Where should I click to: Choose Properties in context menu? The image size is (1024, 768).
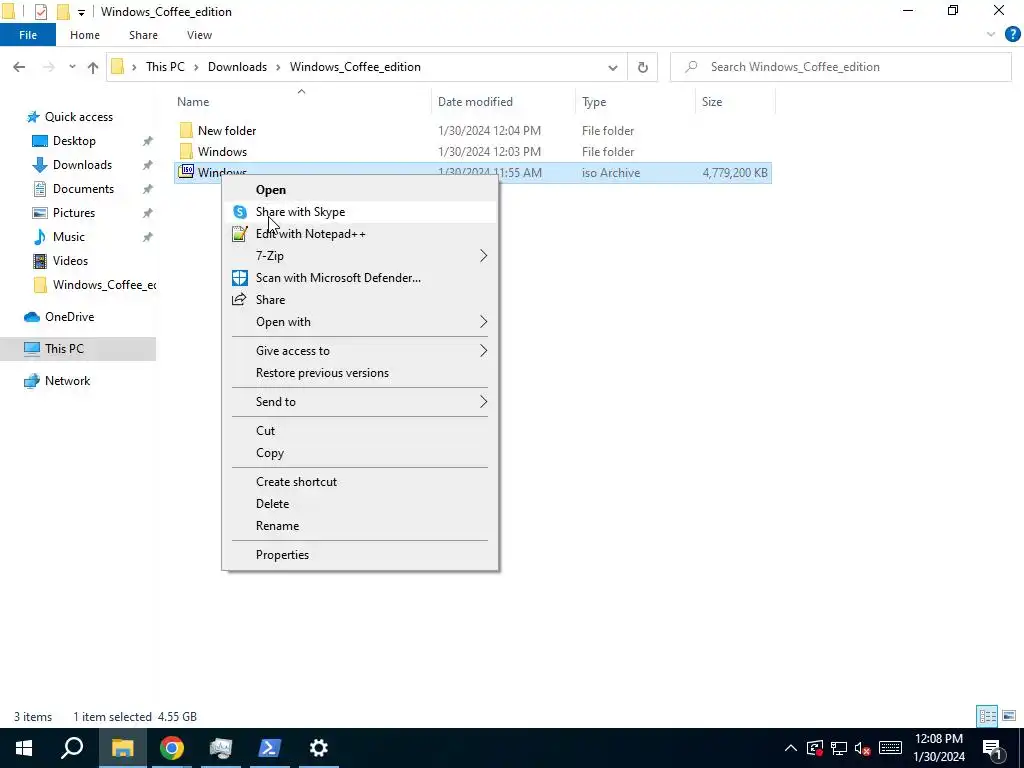pos(360,555)
